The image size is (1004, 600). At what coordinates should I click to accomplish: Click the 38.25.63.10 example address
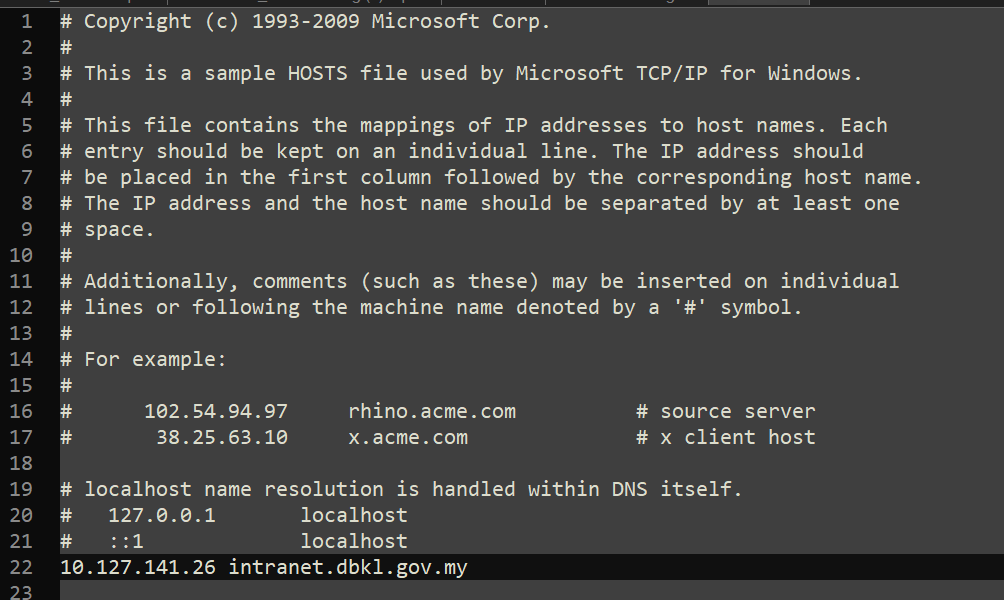(x=222, y=437)
